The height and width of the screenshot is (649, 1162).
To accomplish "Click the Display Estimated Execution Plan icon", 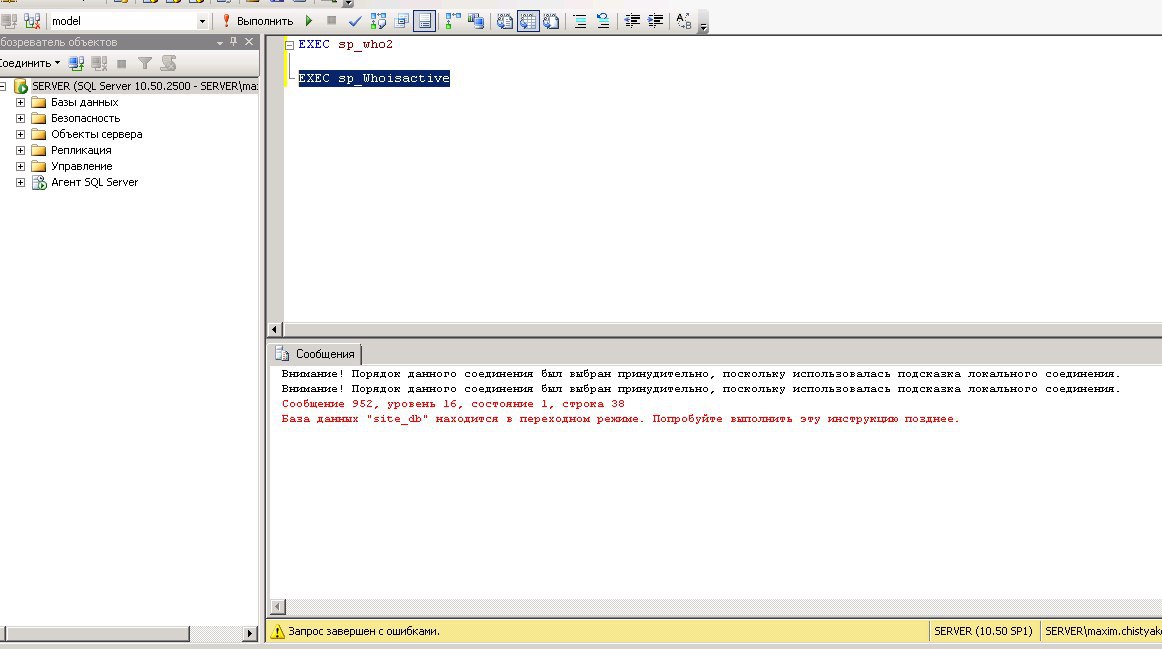I will pos(378,20).
